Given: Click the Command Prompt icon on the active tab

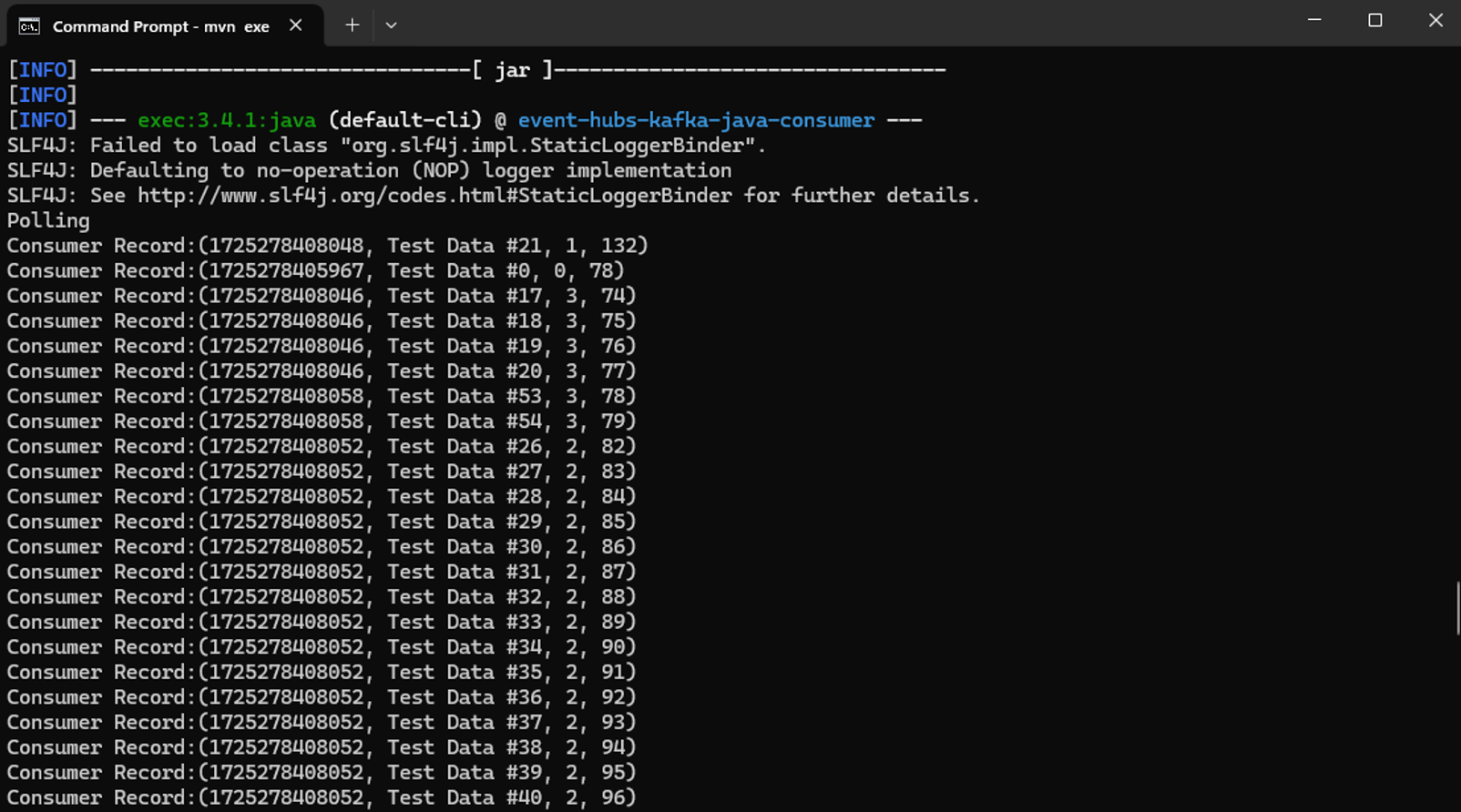Looking at the screenshot, I should pos(27,25).
